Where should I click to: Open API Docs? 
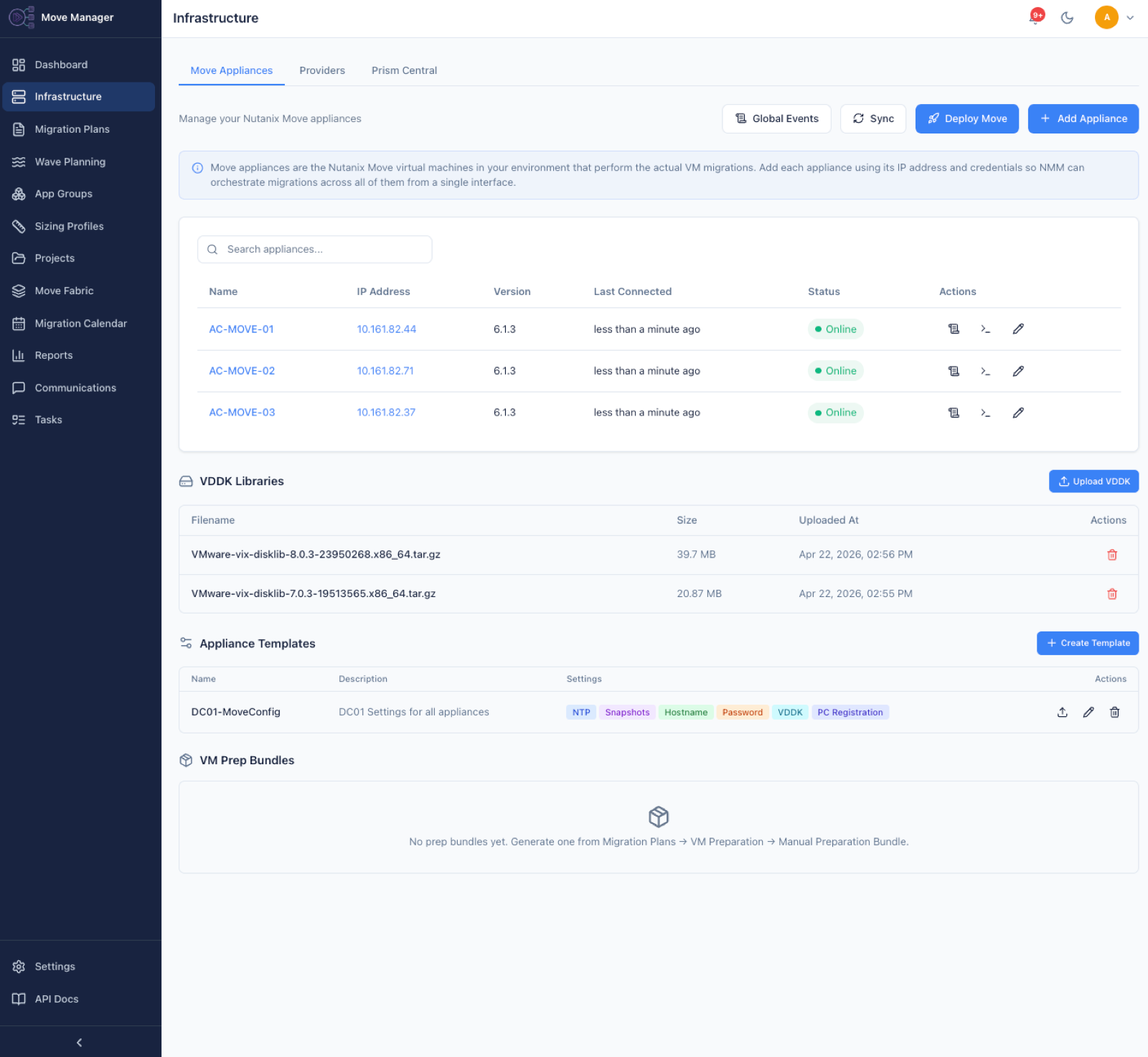[x=79, y=999]
